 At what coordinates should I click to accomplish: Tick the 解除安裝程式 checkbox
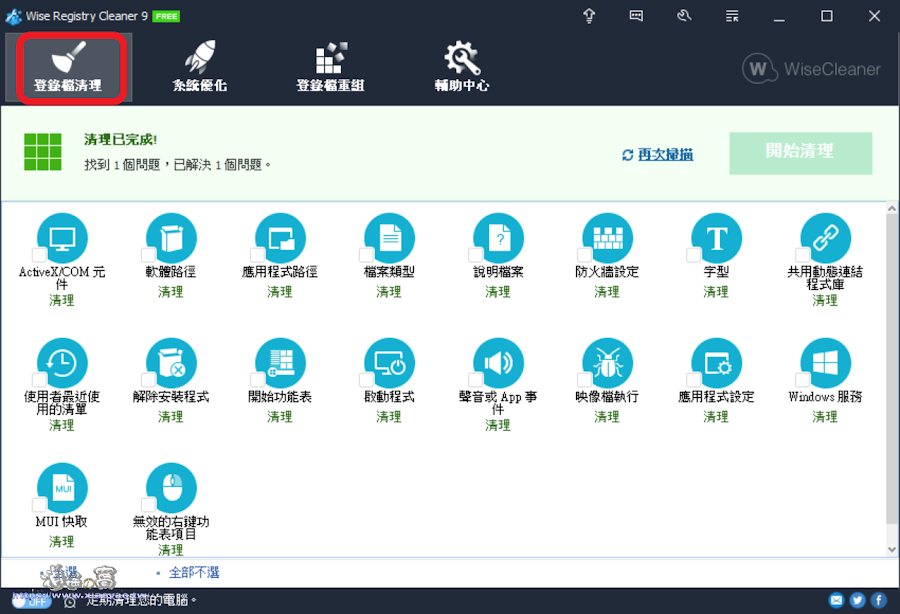pos(149,380)
